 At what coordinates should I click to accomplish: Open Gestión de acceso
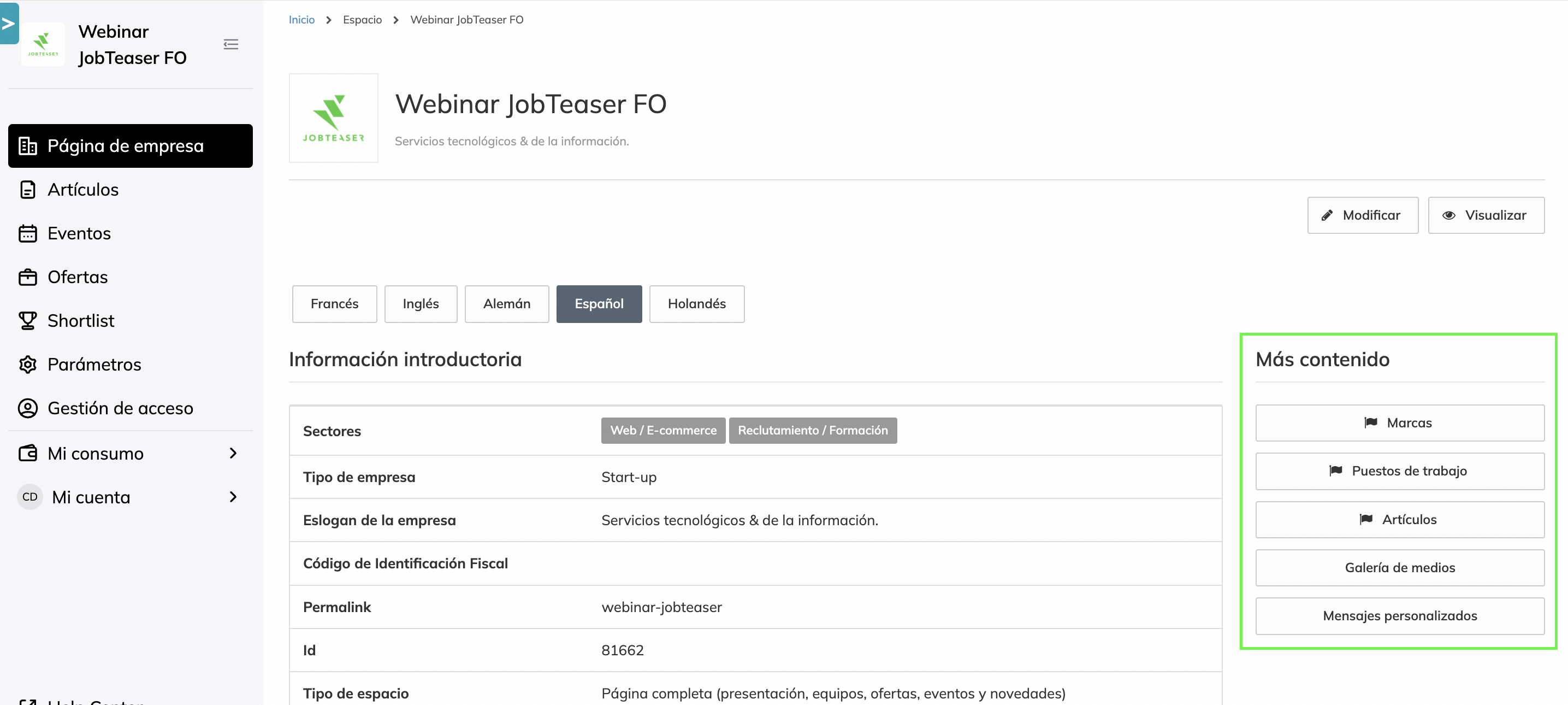(131, 408)
